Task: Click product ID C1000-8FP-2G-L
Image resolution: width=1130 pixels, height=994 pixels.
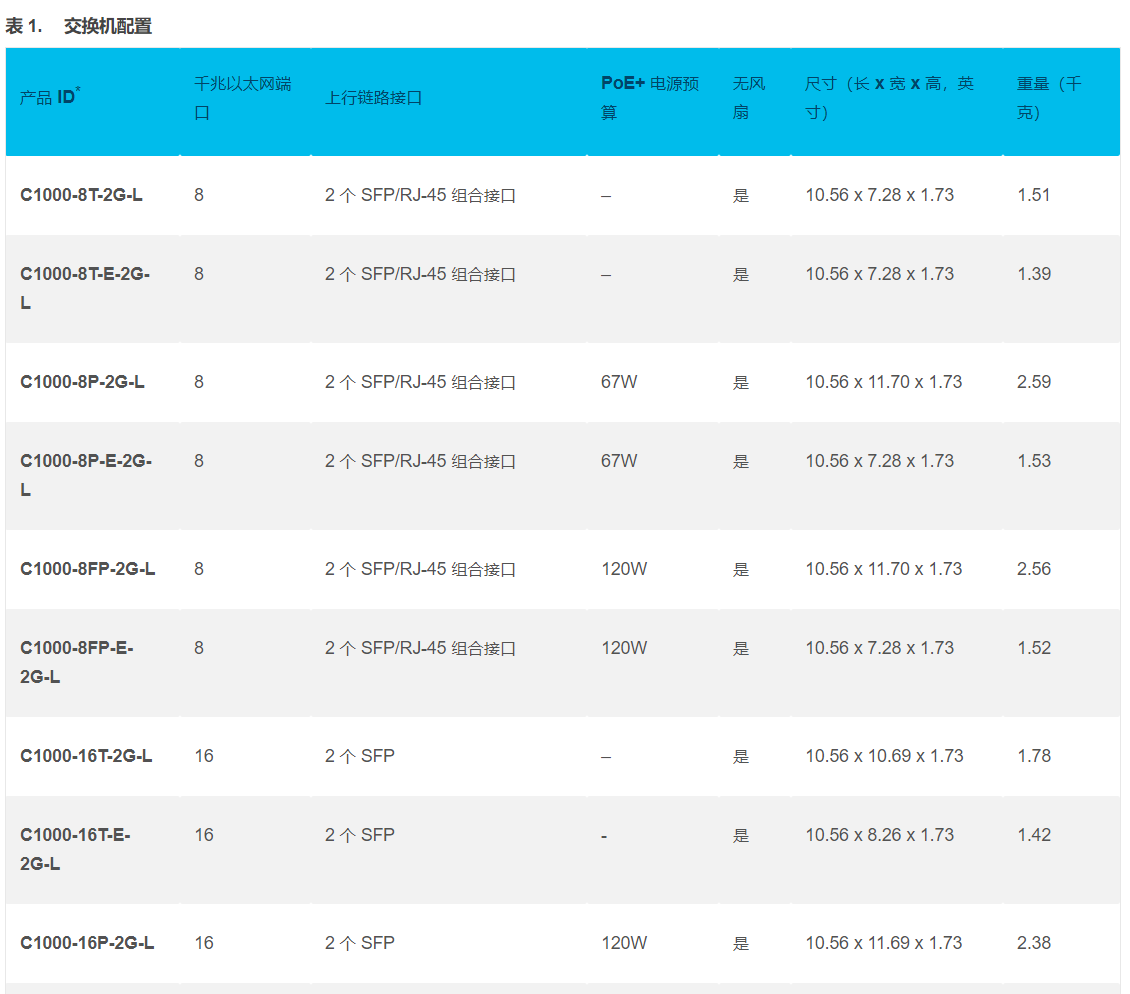Action: point(88,569)
